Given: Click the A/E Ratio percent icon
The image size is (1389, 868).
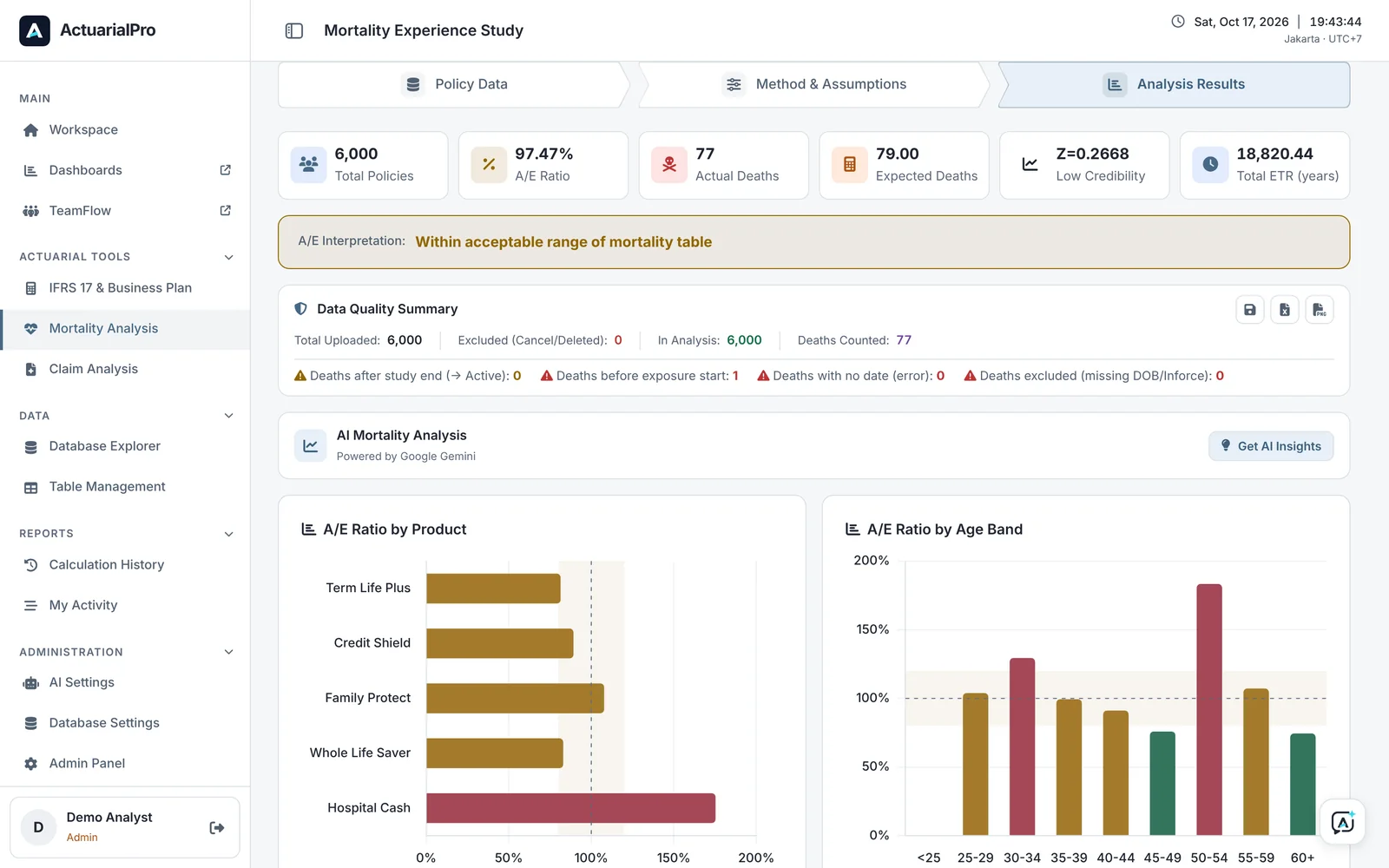Looking at the screenshot, I should tap(489, 164).
